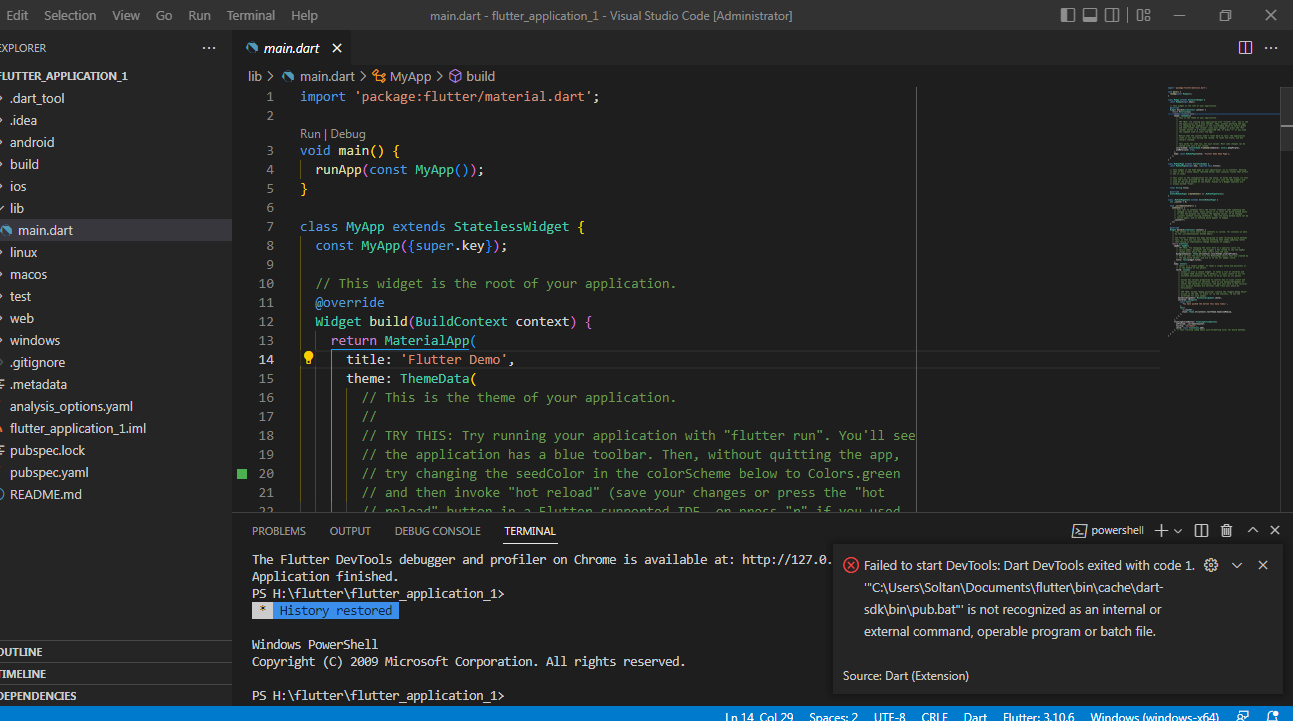The image size is (1293, 721).
Task: Open the Help menu
Action: [x=304, y=15]
